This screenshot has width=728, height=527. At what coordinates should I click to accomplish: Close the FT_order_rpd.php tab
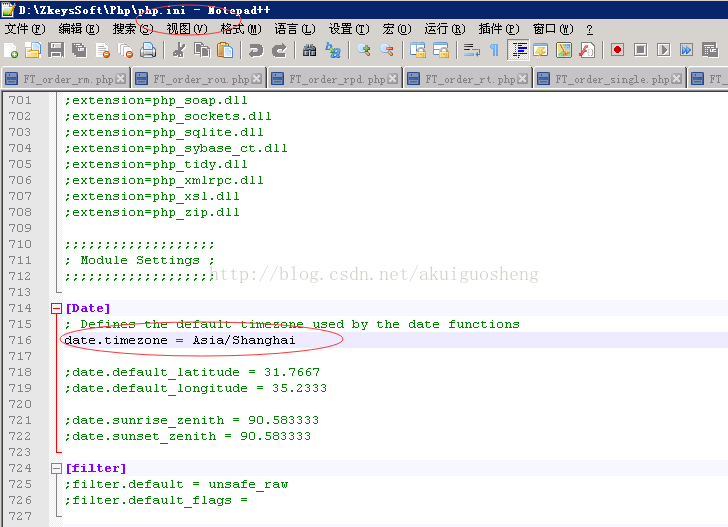[392, 79]
